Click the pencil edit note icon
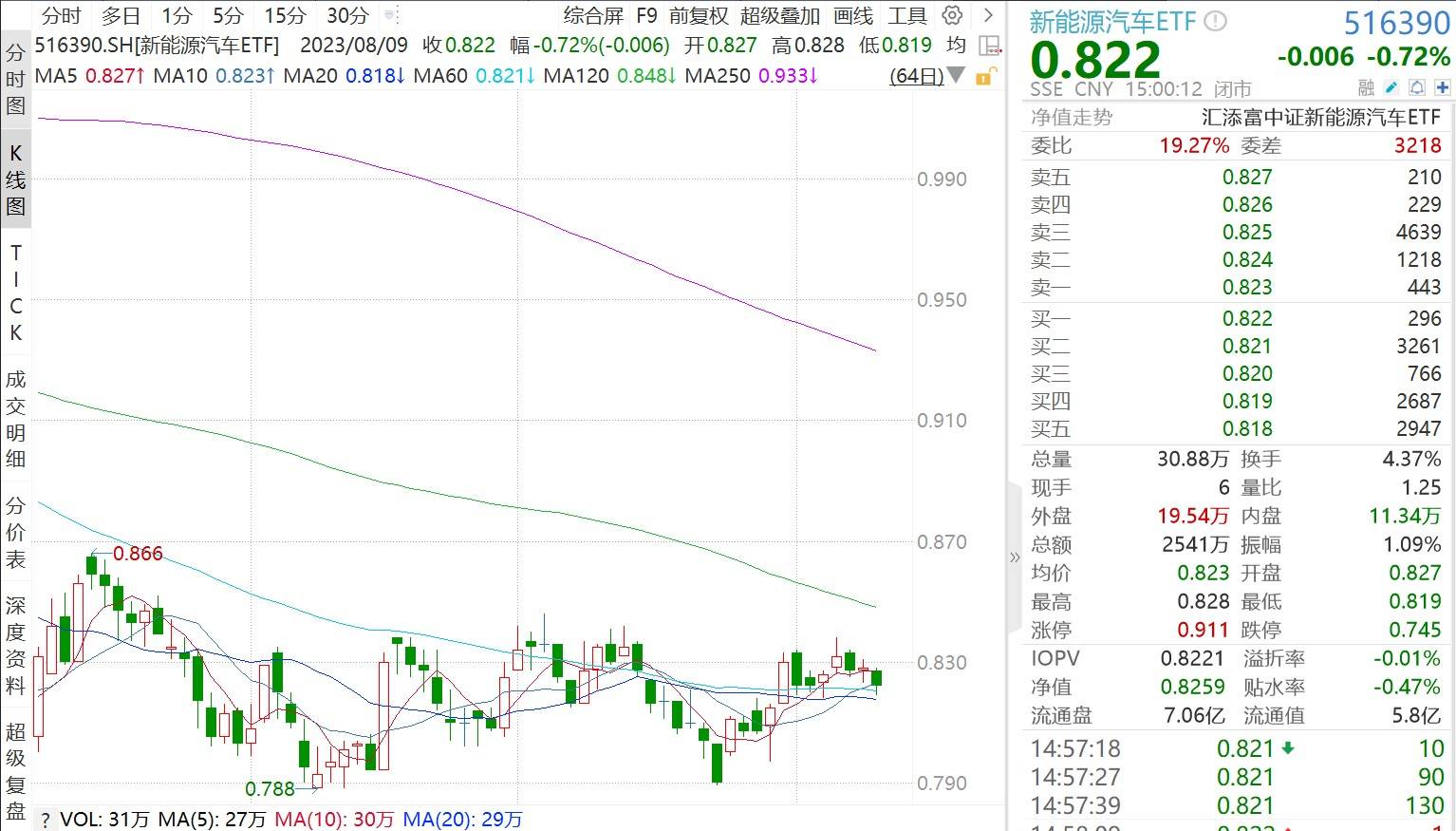Viewport: 1456px width, 831px height. 1391,88
